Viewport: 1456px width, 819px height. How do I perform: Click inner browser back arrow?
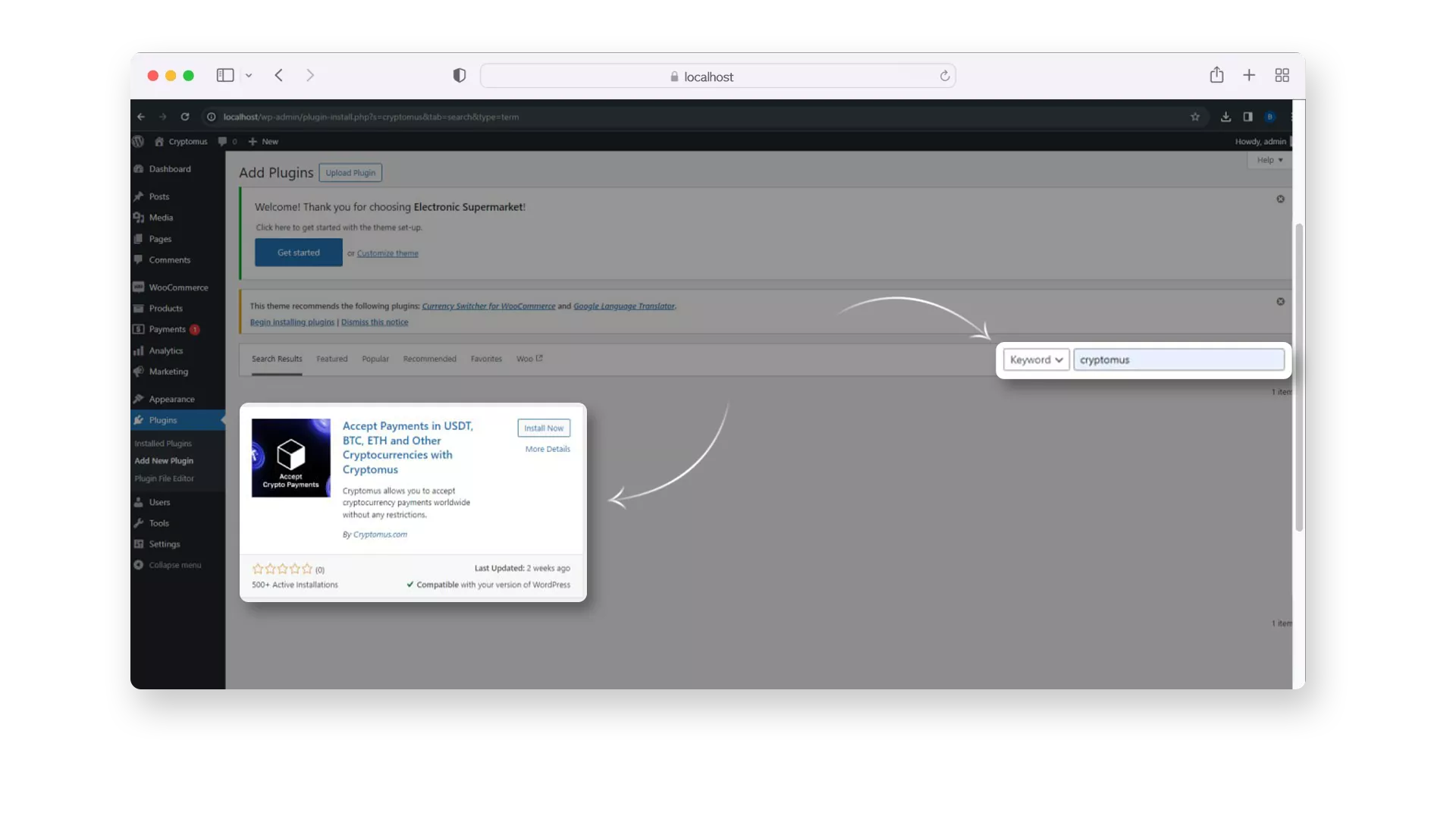[141, 117]
